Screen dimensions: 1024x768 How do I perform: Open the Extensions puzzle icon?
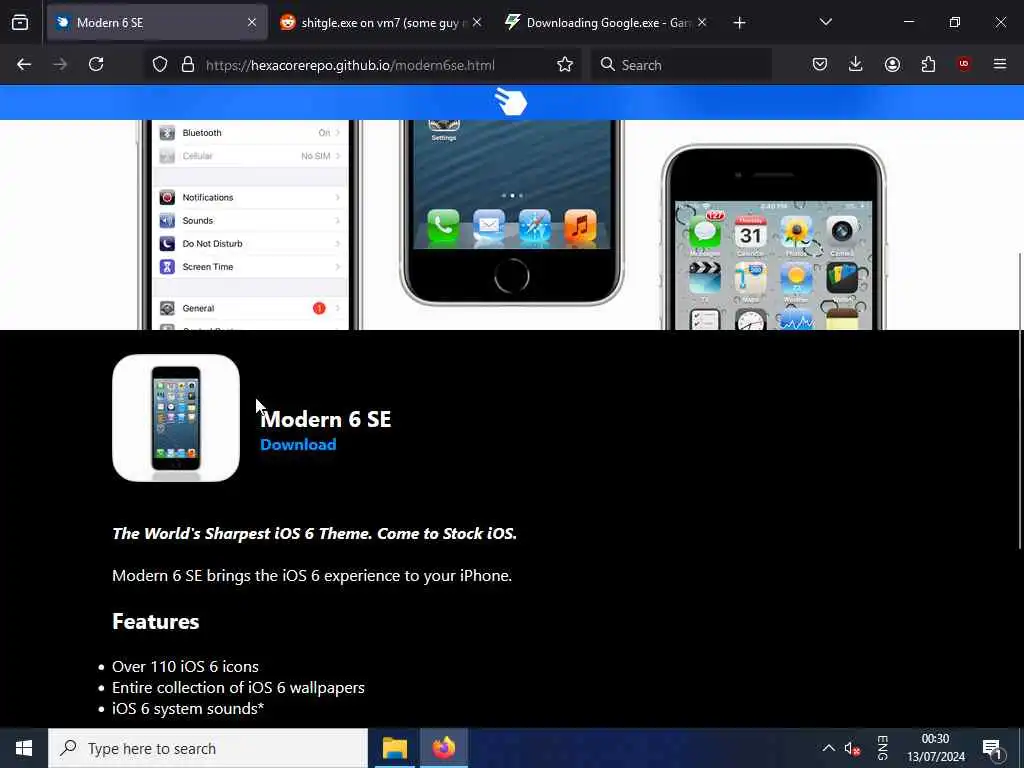click(928, 64)
